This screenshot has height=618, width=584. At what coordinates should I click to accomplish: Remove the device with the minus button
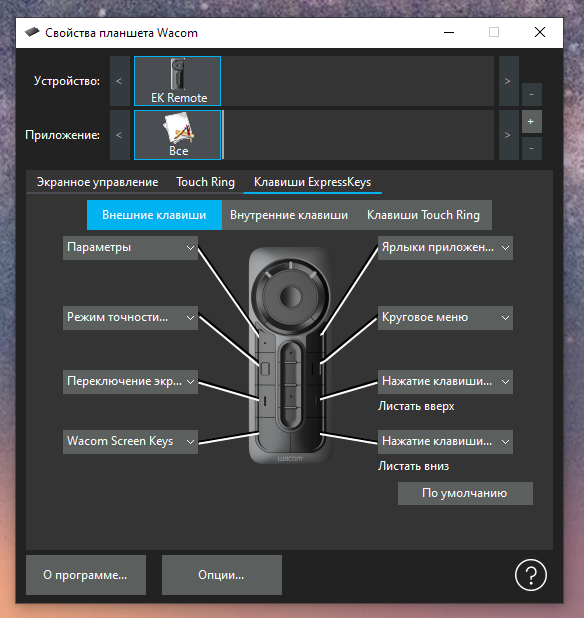pos(532,94)
